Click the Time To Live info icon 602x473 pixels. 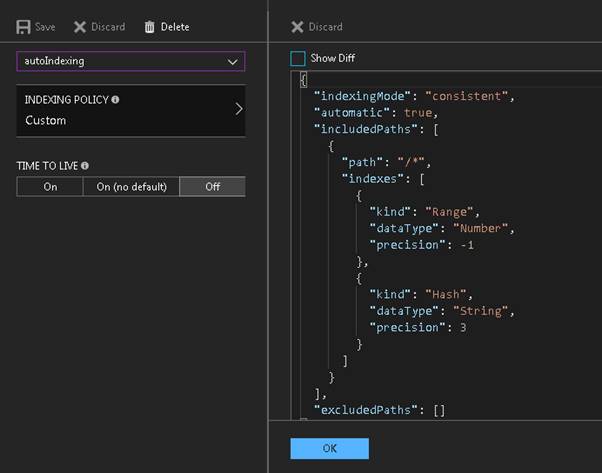click(85, 165)
